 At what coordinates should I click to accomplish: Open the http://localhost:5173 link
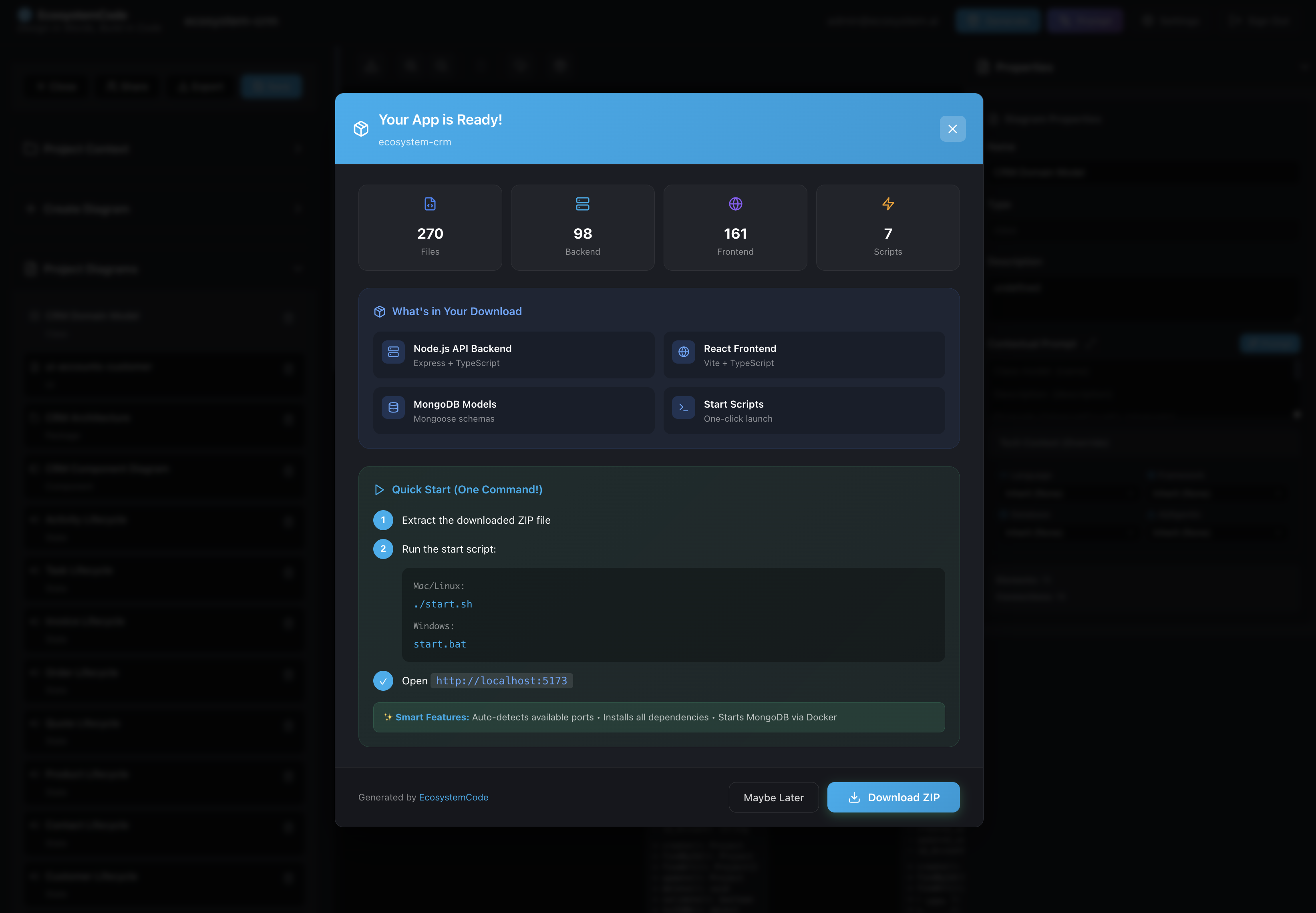point(502,681)
